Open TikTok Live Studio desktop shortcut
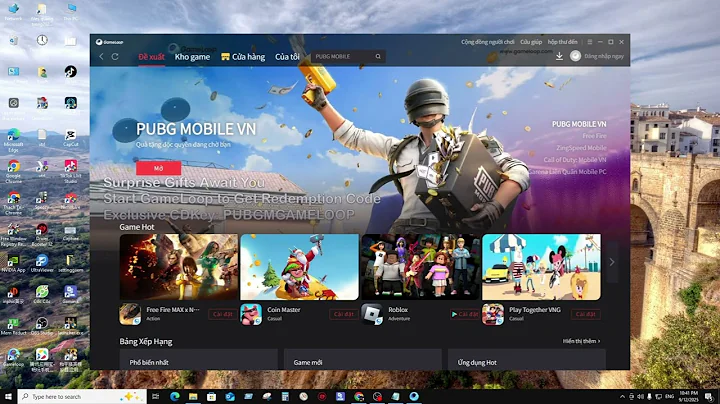The height and width of the screenshot is (404, 720). click(x=71, y=171)
